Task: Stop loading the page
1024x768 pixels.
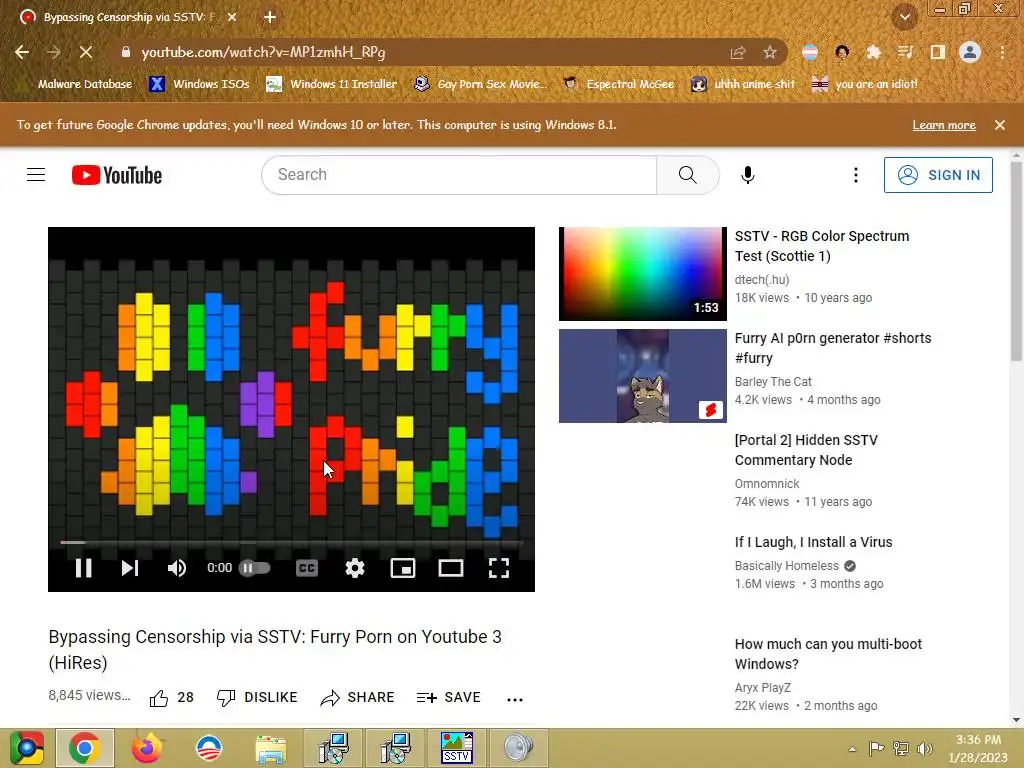Action: (x=86, y=52)
